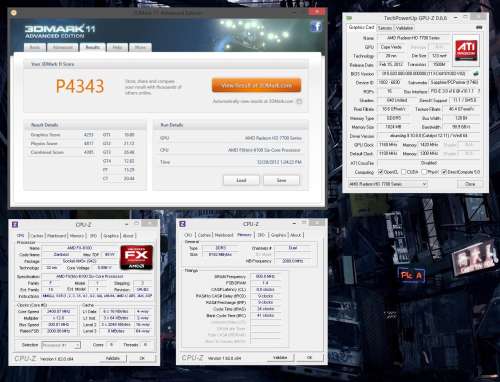
Task: Select the Results tab in 3DMark 11
Action: coord(93,47)
